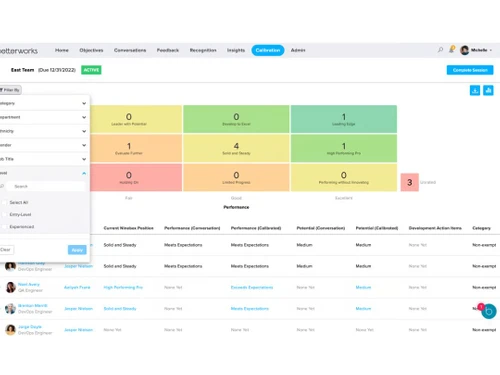Screen dimensions: 500x375
Task: Open the notifications bell icon
Action: pyautogui.click(x=452, y=50)
